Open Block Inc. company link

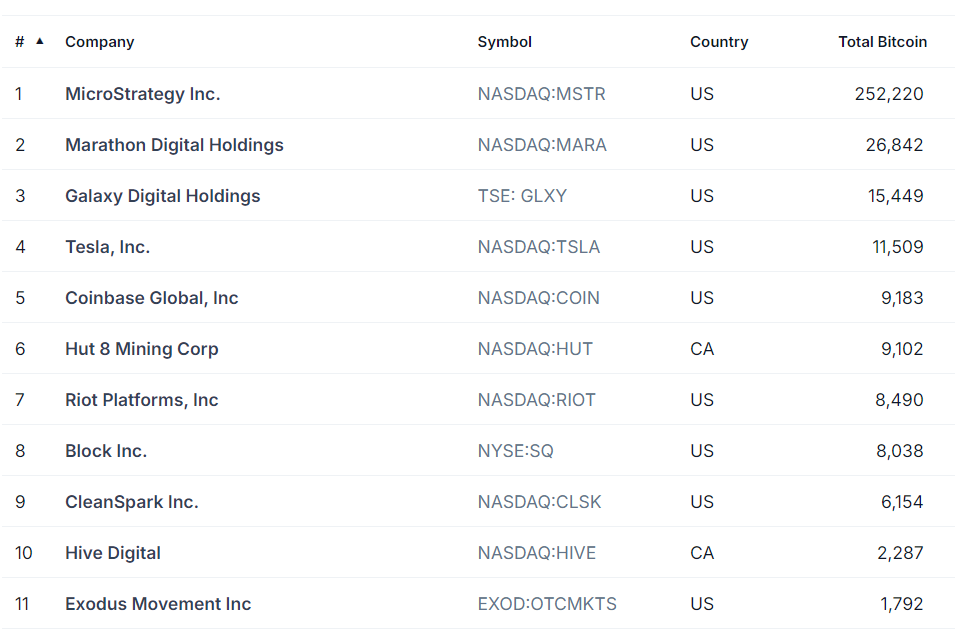[106, 451]
